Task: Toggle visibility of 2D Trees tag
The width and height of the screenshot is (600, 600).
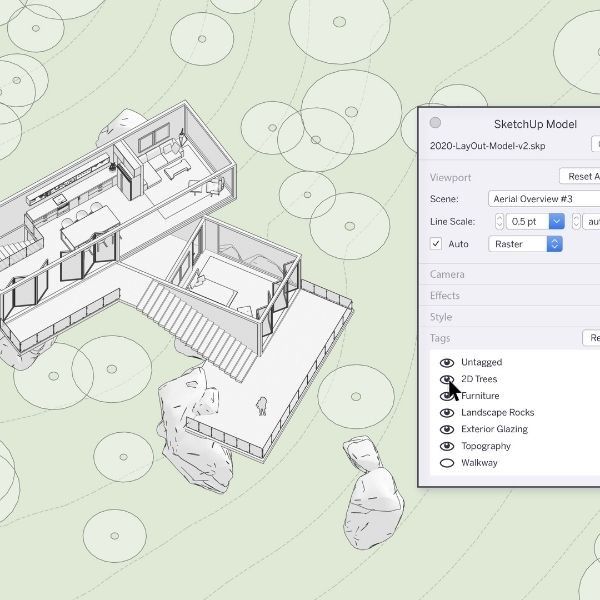Action: 447,379
